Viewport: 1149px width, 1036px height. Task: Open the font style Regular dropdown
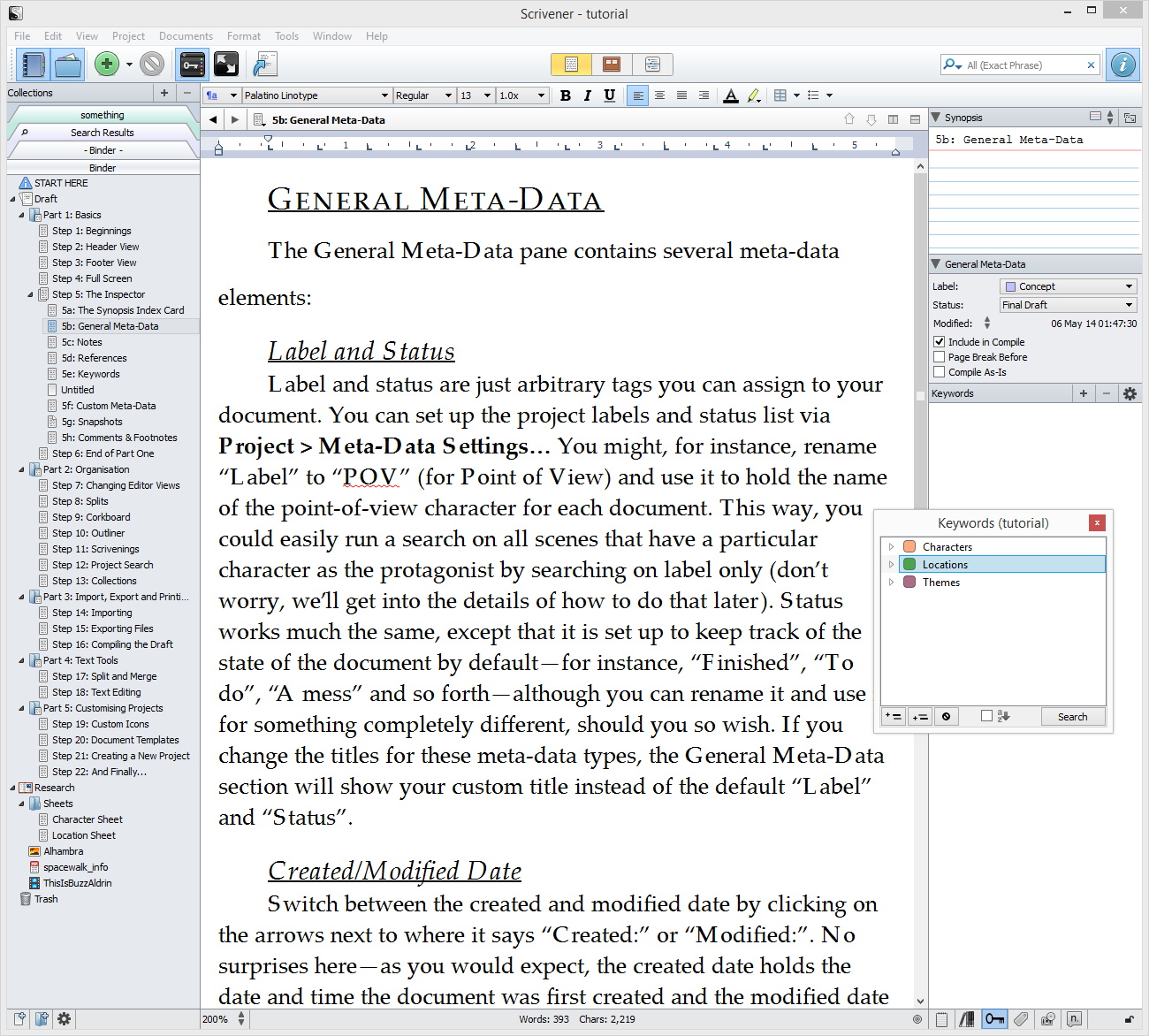pos(424,95)
